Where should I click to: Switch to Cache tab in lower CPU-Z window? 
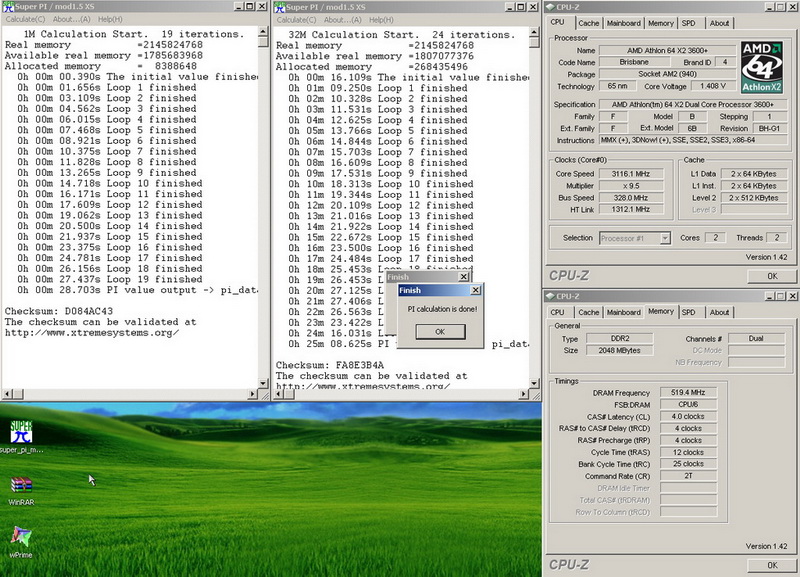[588, 312]
